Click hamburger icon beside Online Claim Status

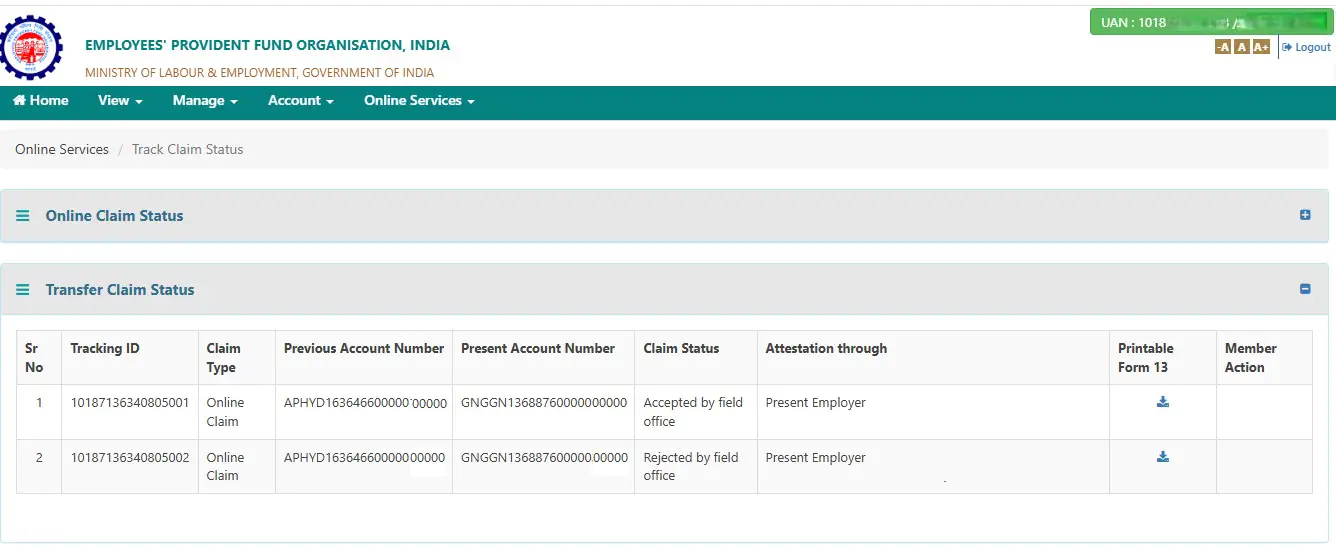pyautogui.click(x=23, y=216)
